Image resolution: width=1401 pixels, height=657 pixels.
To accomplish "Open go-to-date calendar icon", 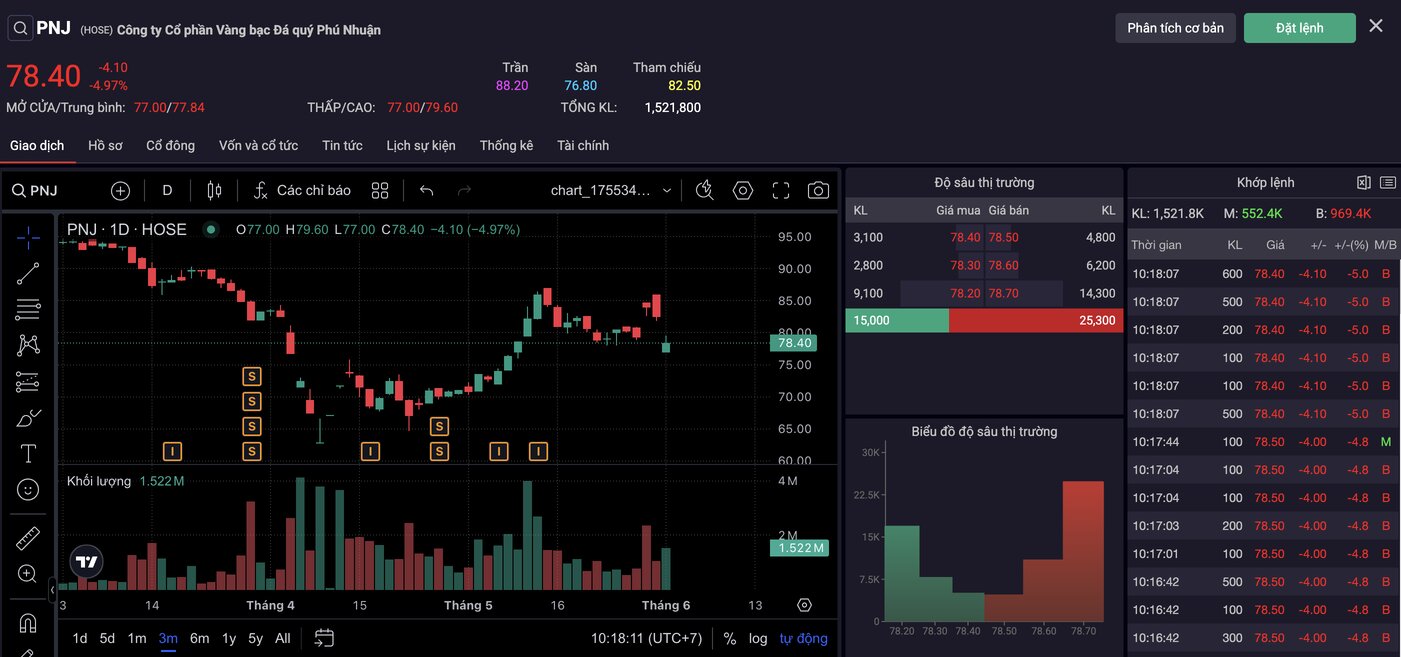I will point(324,638).
